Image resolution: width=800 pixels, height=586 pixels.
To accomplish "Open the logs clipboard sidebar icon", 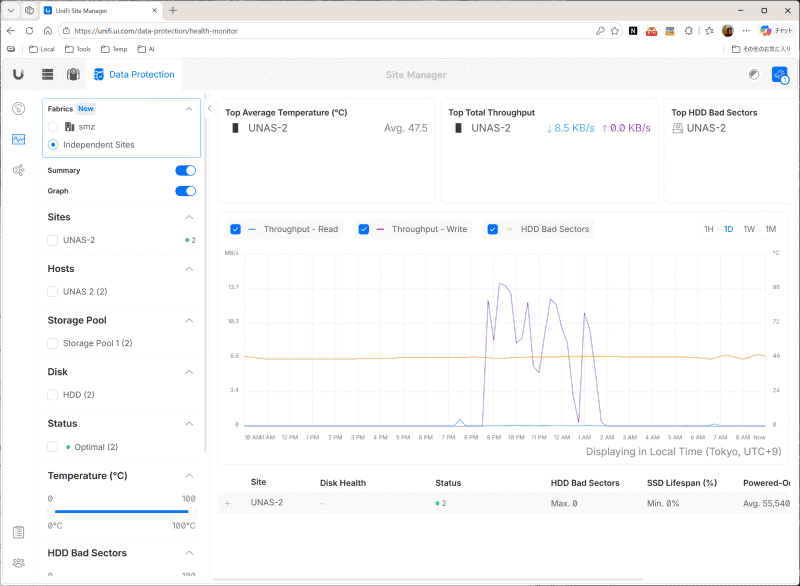I will [x=18, y=532].
